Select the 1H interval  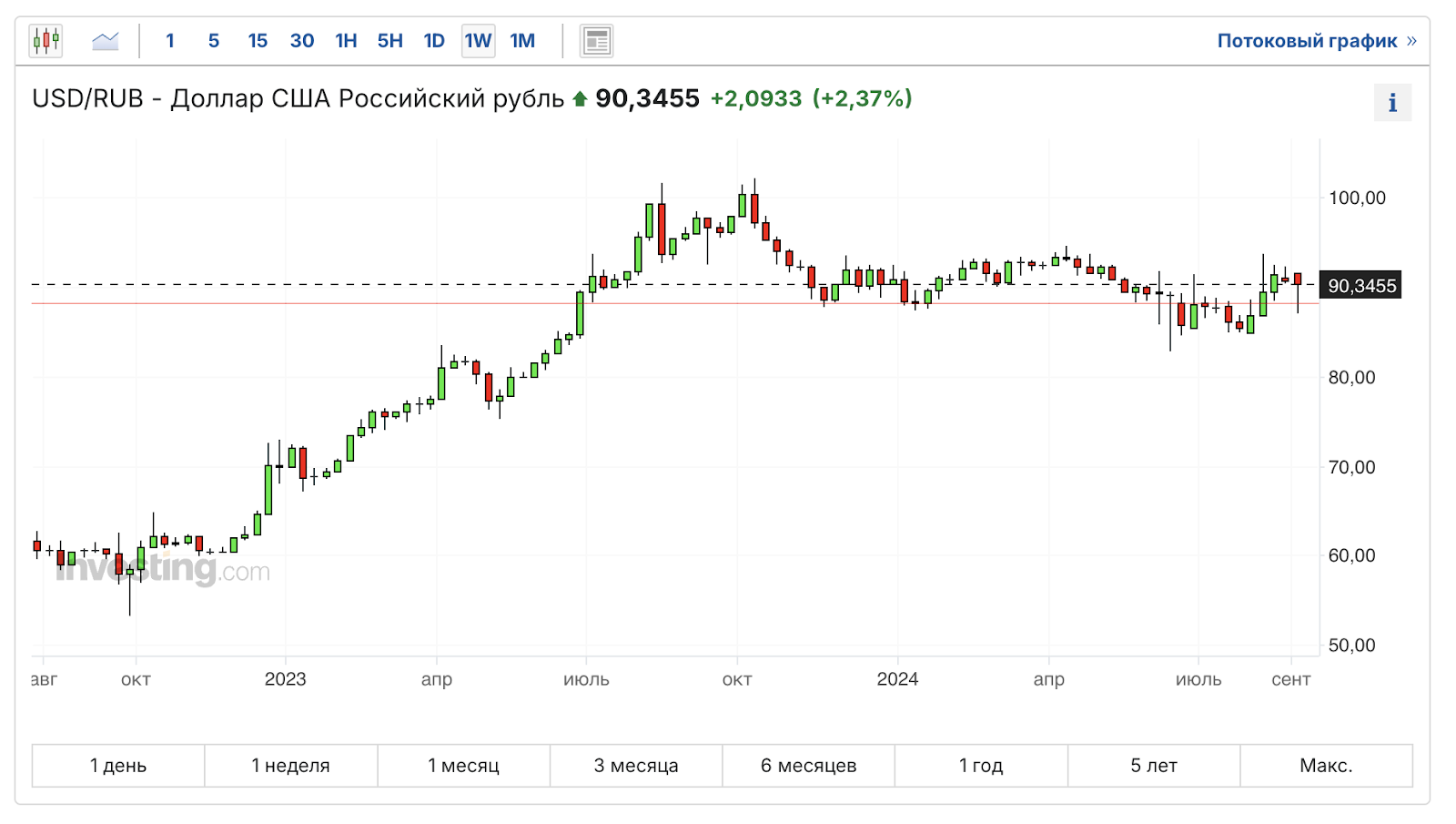tap(346, 41)
